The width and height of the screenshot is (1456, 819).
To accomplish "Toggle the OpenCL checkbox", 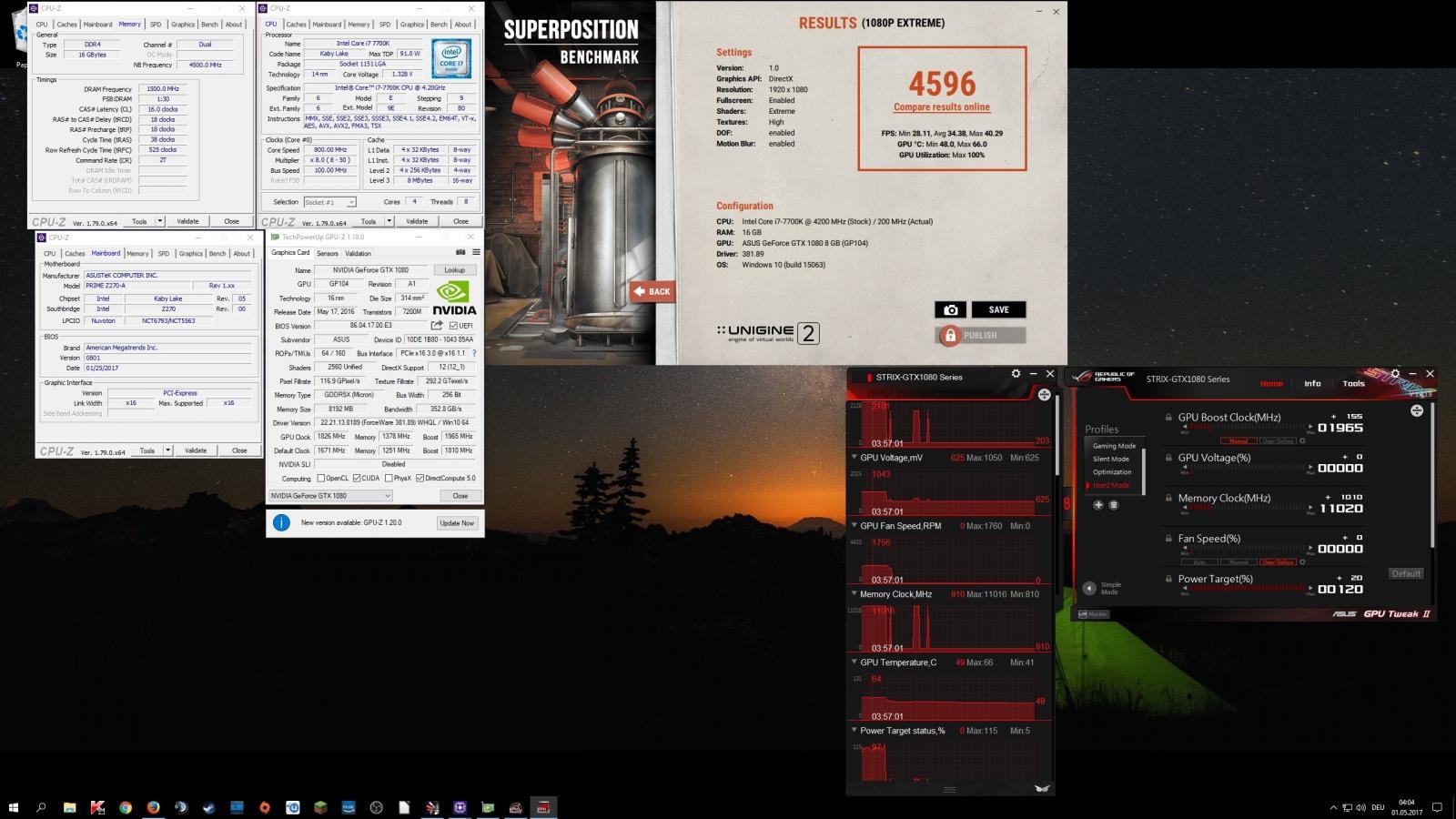I will click(x=320, y=478).
